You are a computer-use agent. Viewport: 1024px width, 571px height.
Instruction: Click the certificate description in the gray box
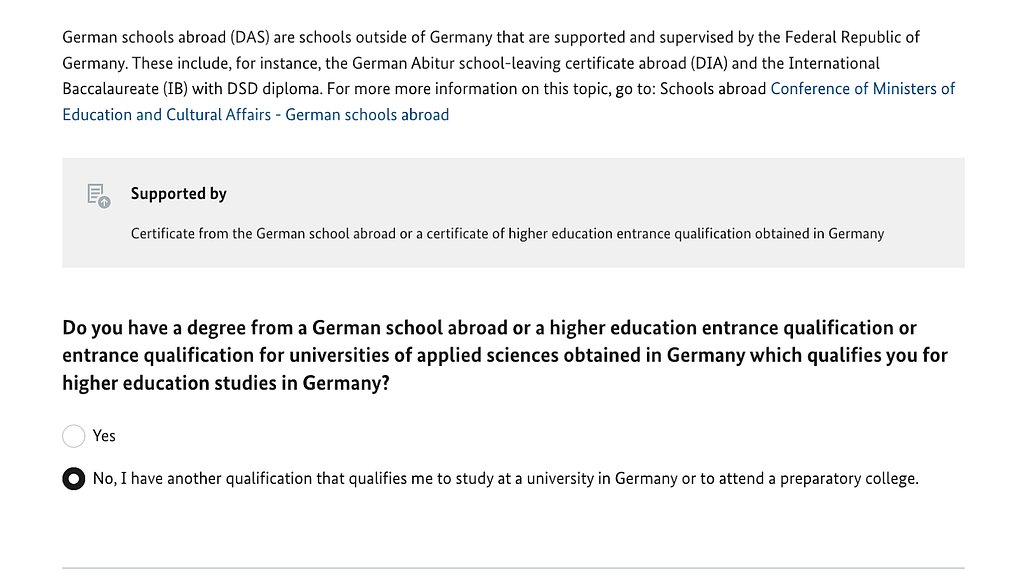(507, 234)
